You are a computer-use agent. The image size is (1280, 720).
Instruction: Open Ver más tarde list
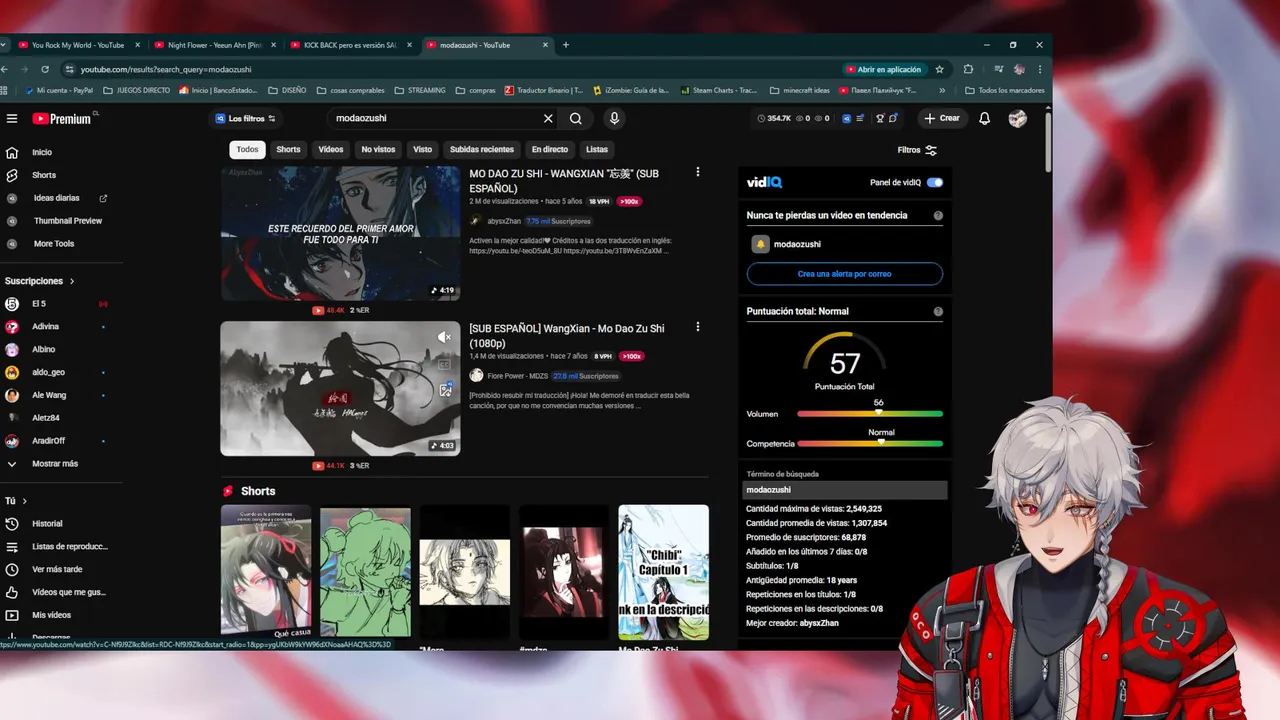point(56,569)
